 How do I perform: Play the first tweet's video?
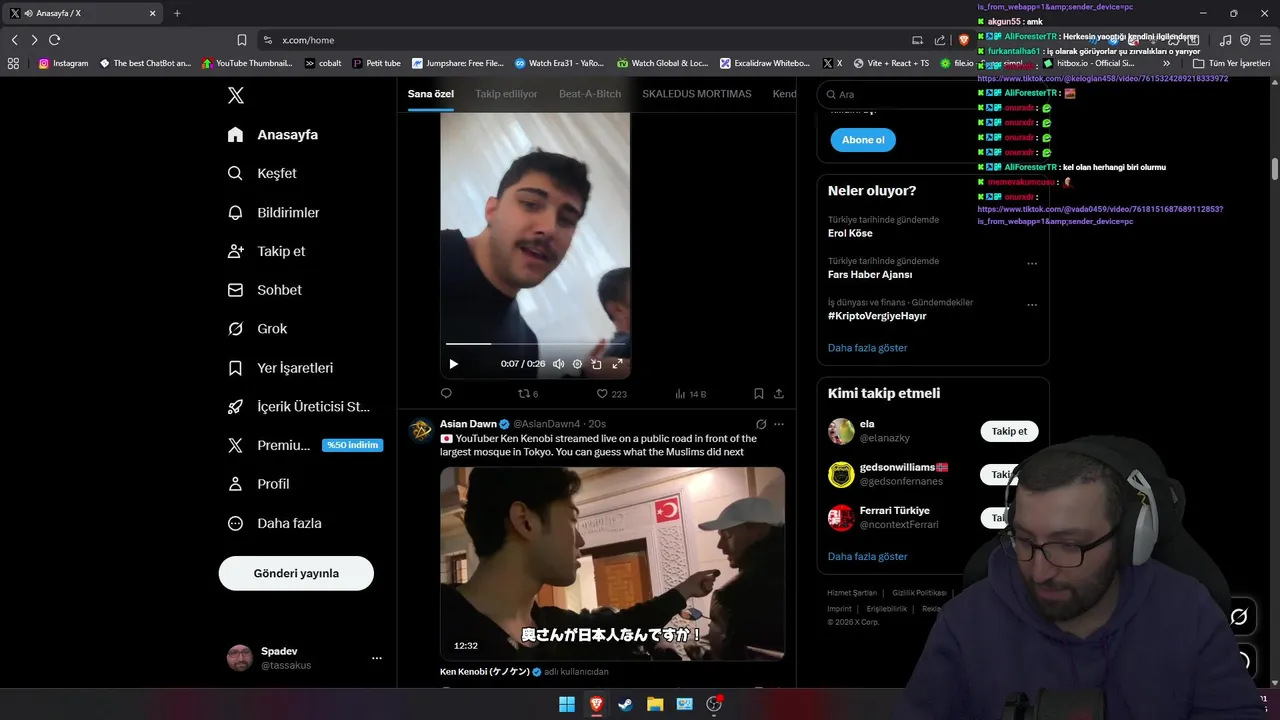[453, 364]
